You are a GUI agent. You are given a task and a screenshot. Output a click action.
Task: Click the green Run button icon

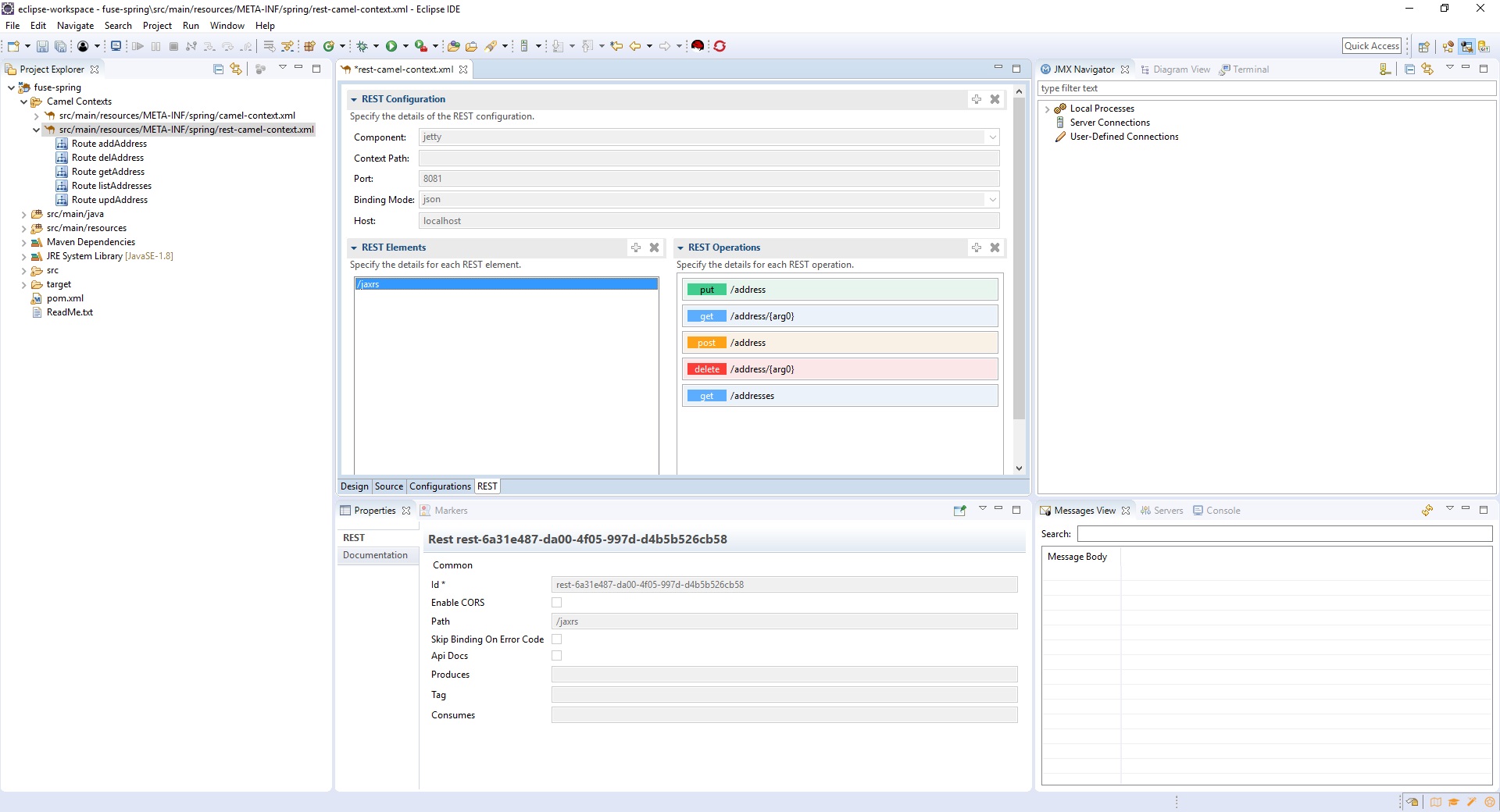(x=391, y=47)
